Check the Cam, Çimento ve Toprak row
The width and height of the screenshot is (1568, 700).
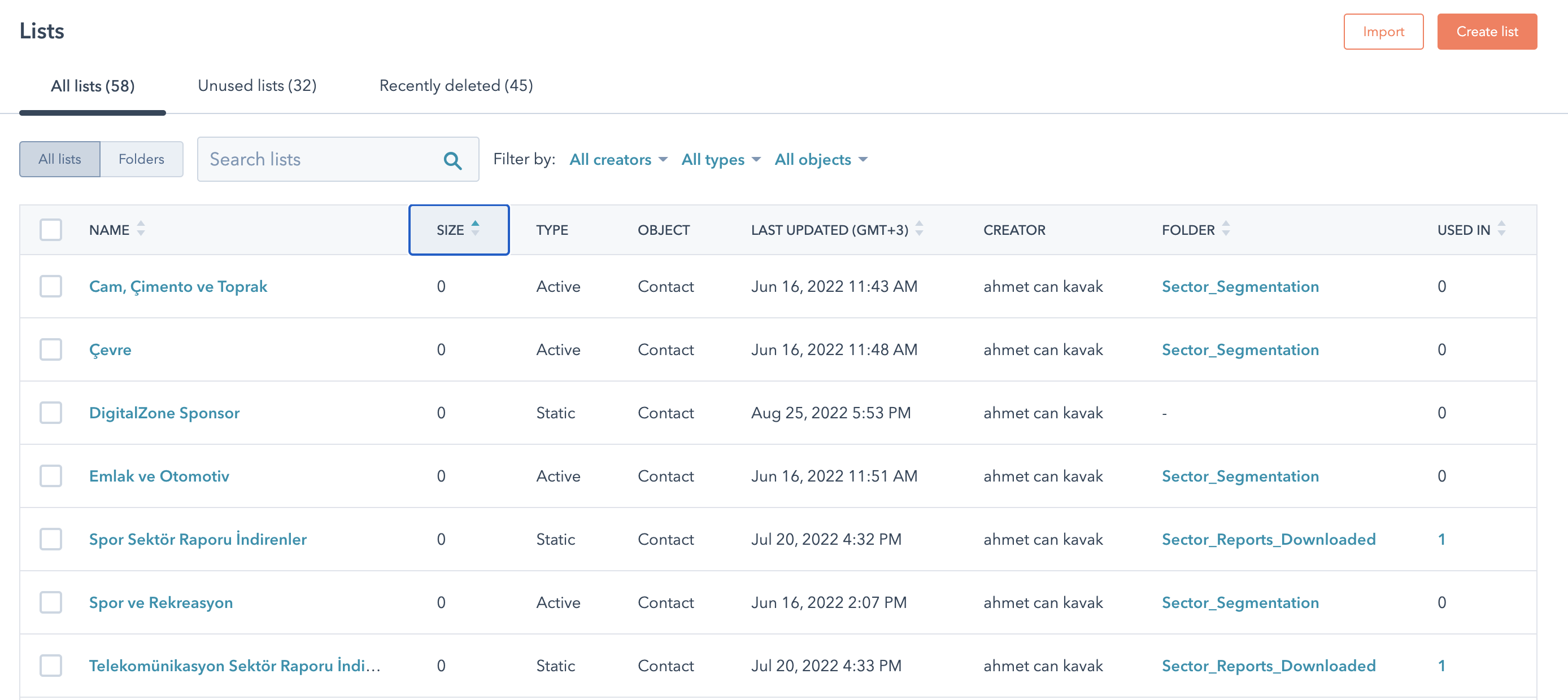click(x=50, y=286)
